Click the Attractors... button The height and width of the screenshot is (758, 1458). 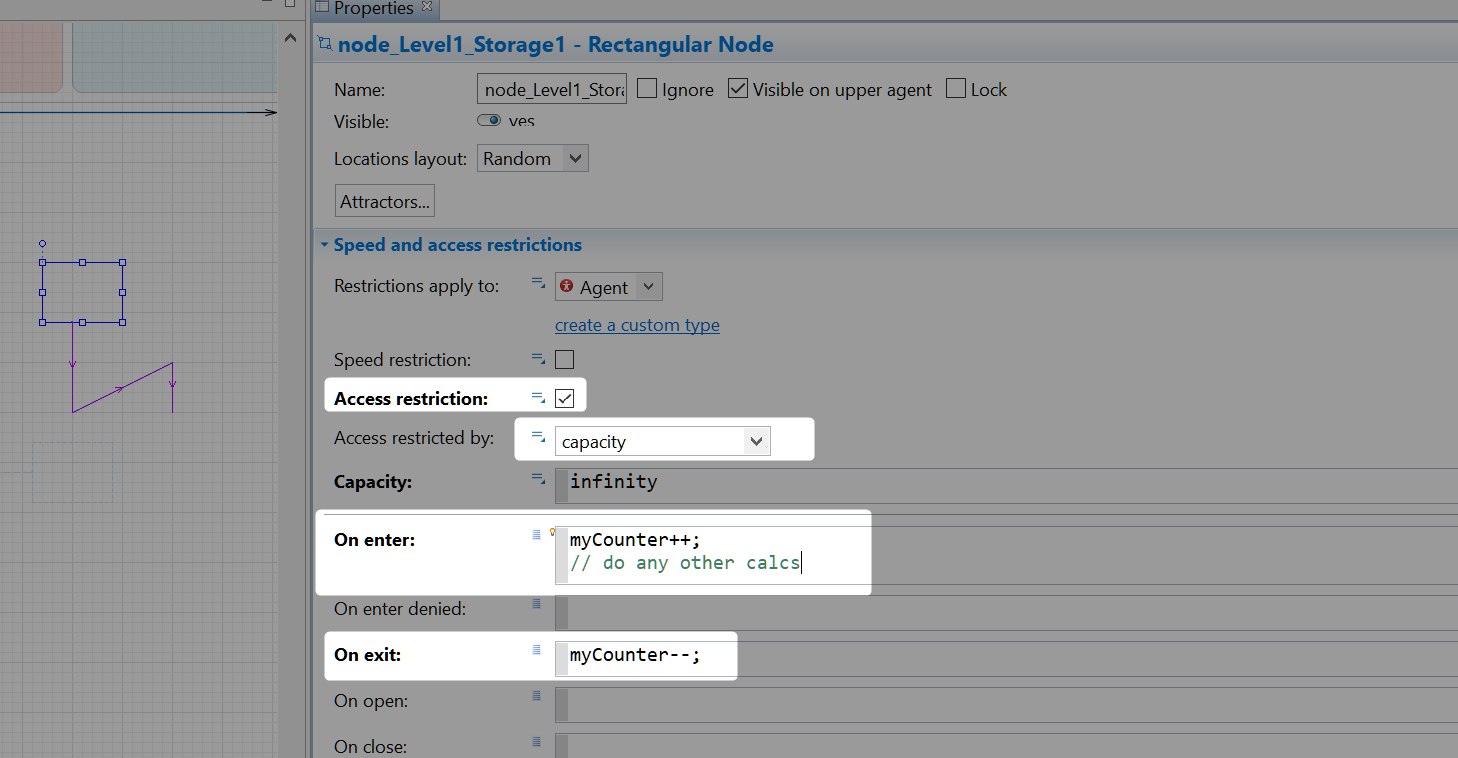click(385, 201)
